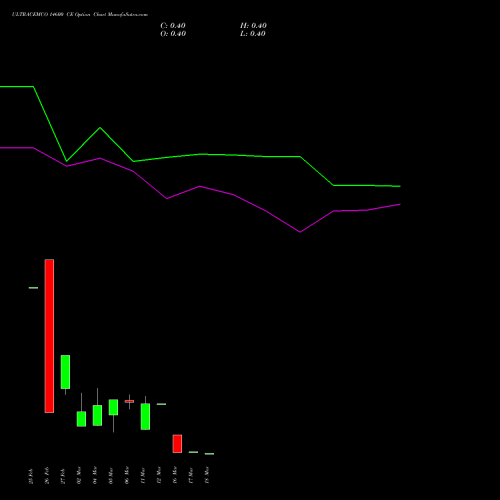Click the small red candle for 06 Mar
Screen dimensions: 500x500
pos(129,401)
